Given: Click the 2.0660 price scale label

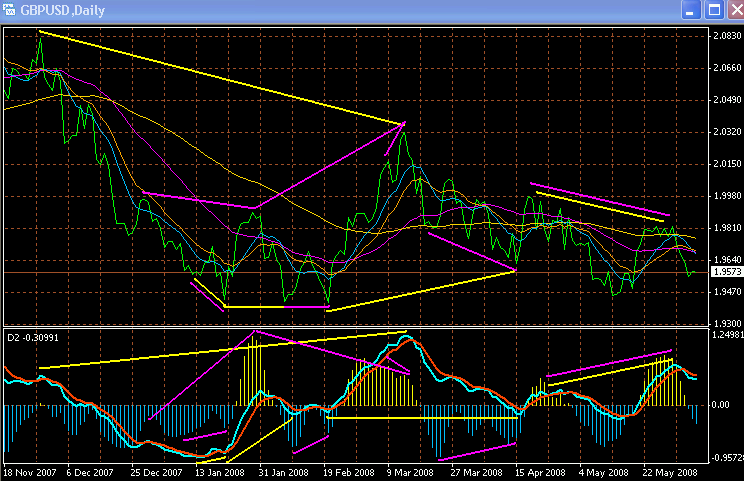Looking at the screenshot, I should 727,68.
